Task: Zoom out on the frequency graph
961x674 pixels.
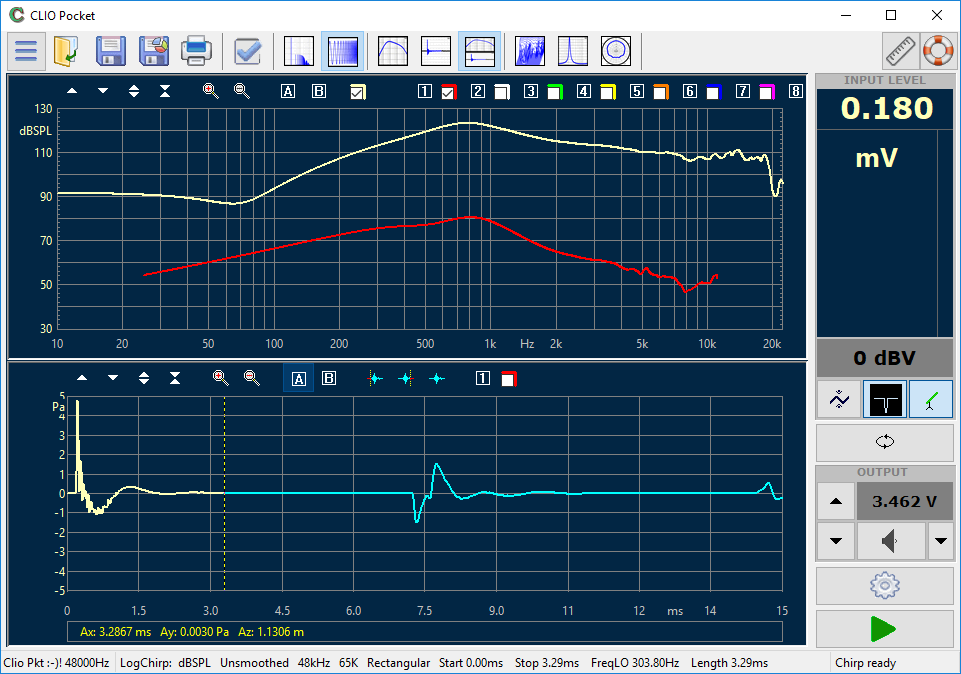Action: pyautogui.click(x=242, y=91)
